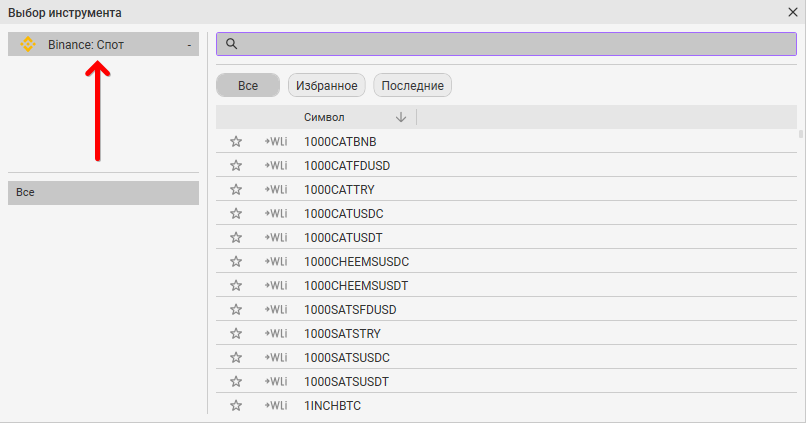Sort by Символ column arrow
Image resolution: width=806 pixels, height=423 pixels.
(x=401, y=117)
